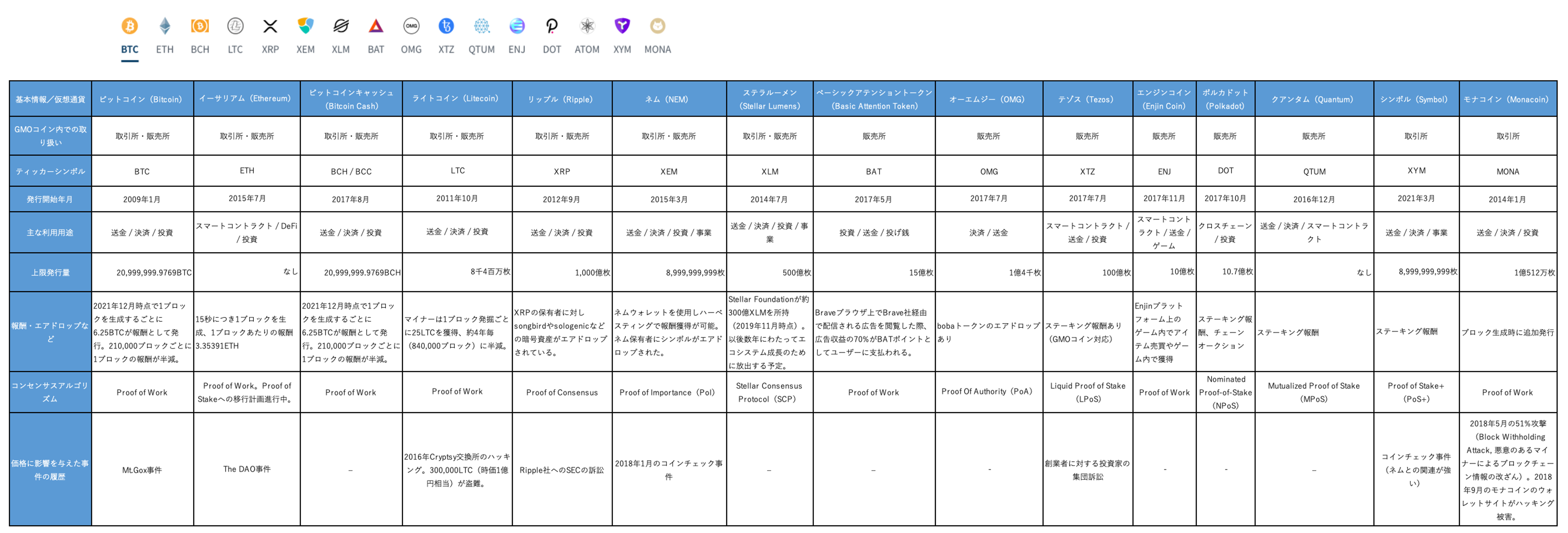Open the Symbol (XYM) coin icon

pyautogui.click(x=622, y=26)
